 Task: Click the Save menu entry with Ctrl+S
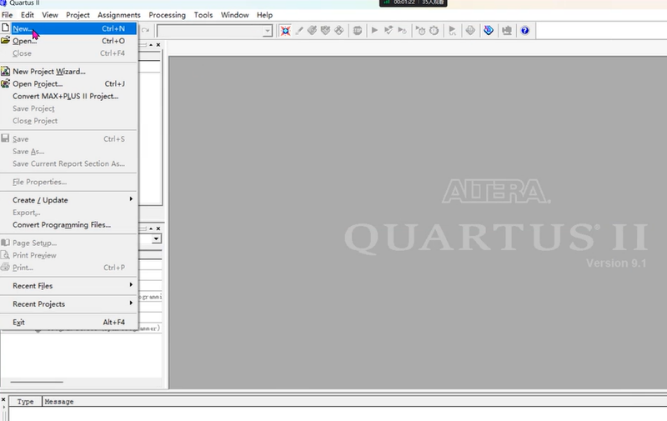(69, 139)
